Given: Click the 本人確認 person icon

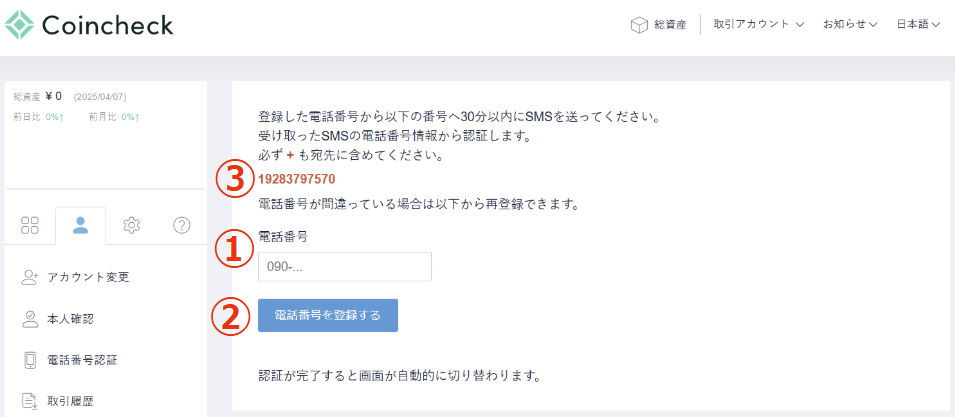Looking at the screenshot, I should click(30, 318).
